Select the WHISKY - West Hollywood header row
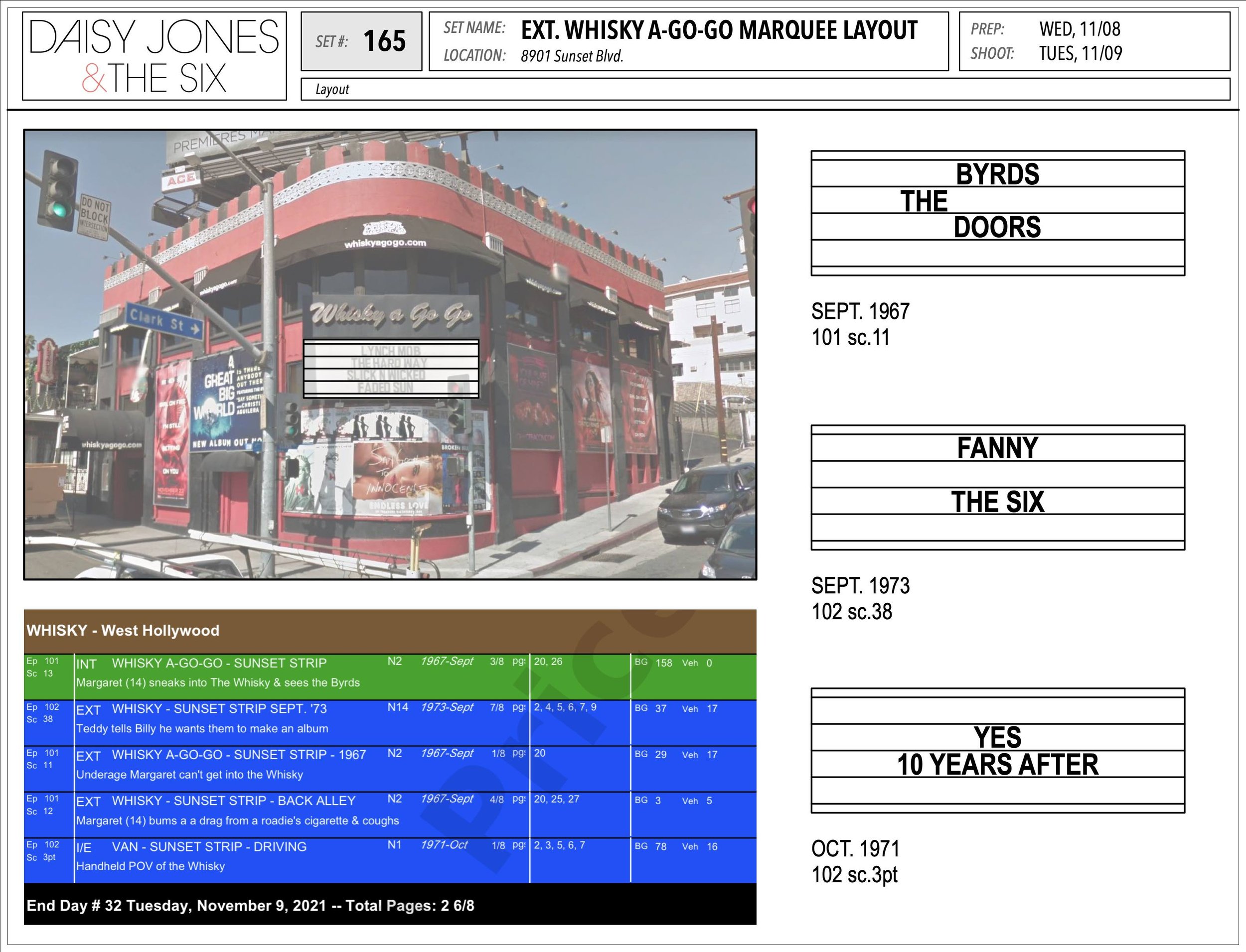This screenshot has height=952, width=1246. (x=389, y=631)
